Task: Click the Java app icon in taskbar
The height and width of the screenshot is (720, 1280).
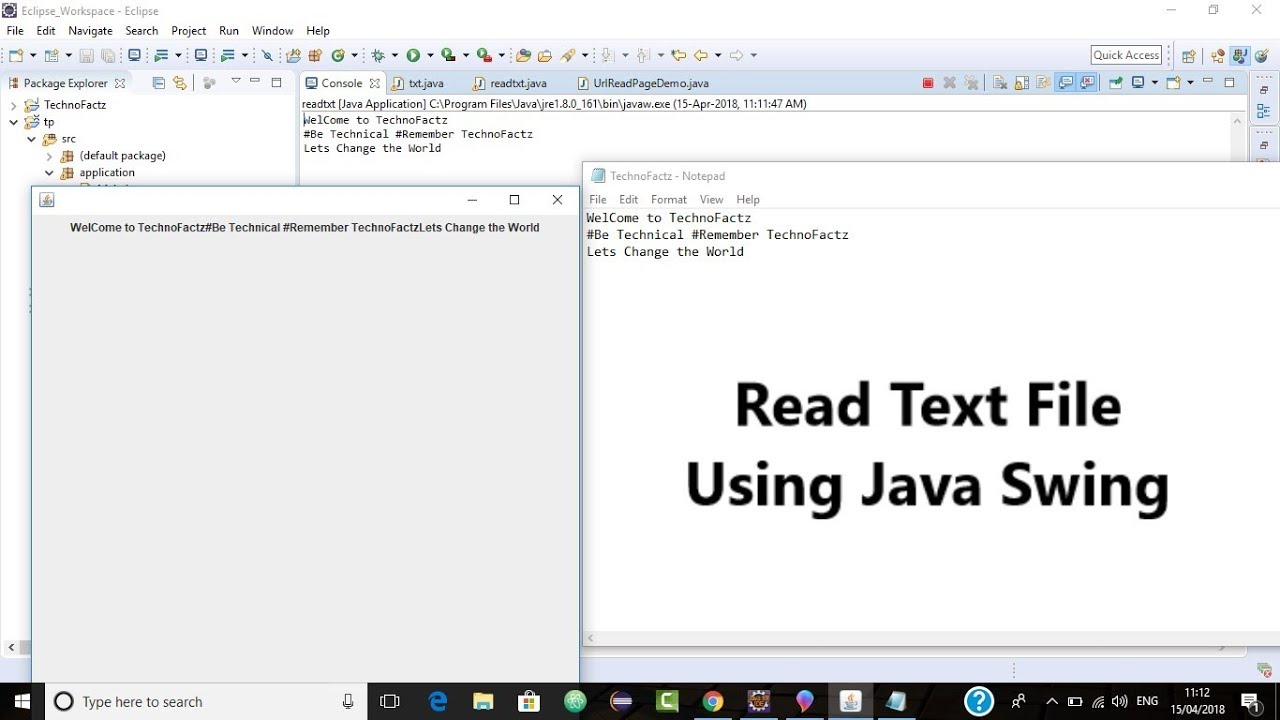Action: [x=850, y=701]
